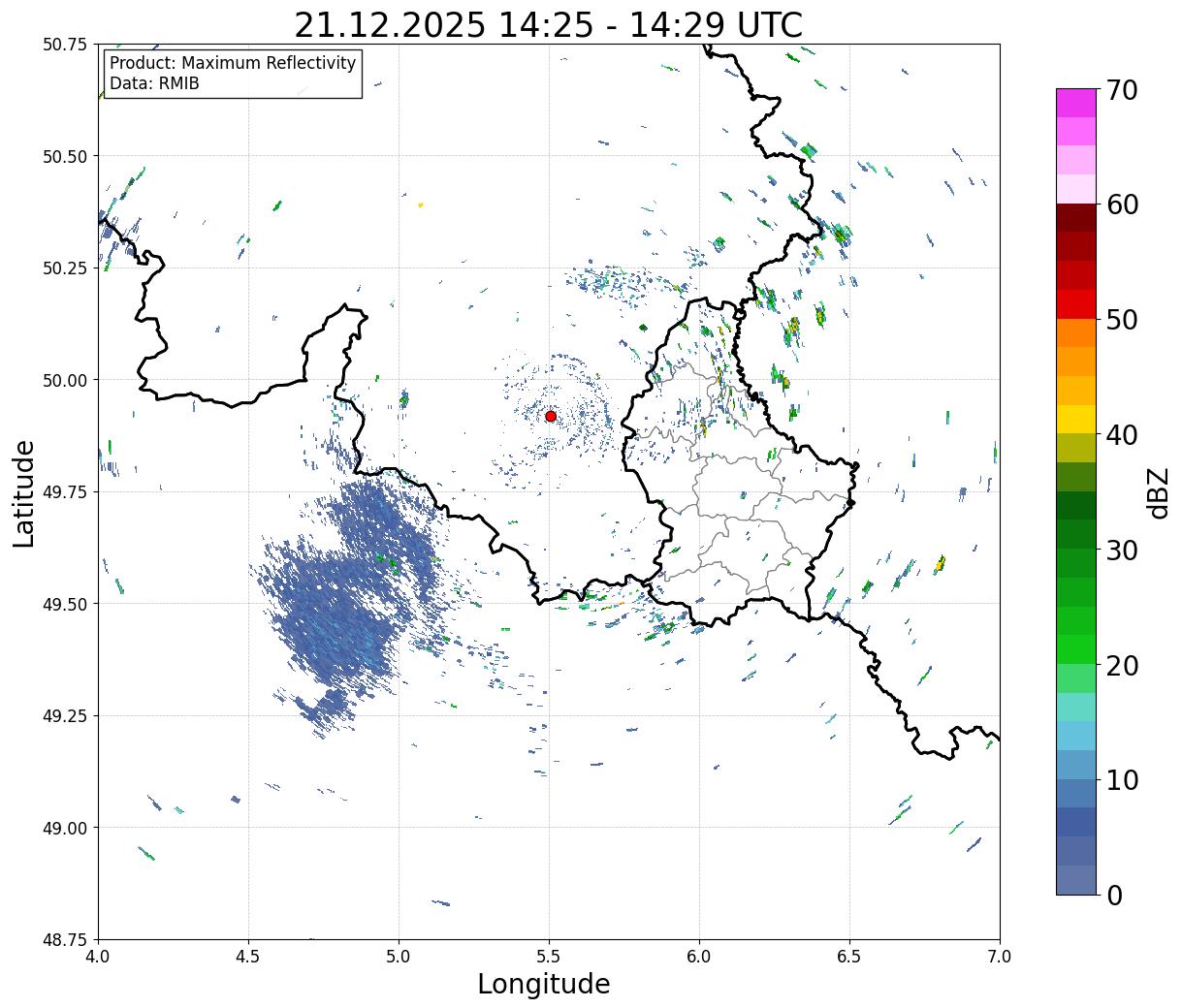Click the 50.00 latitude tick label
This screenshot has height=1008, width=1182.
point(65,380)
